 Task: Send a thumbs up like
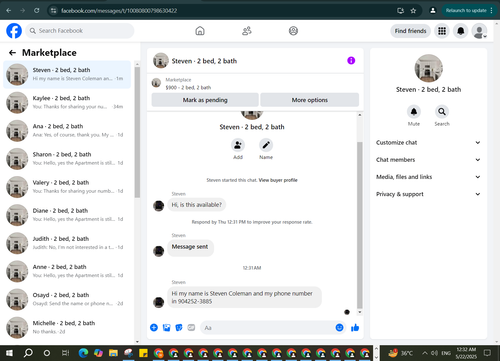[x=355, y=328]
